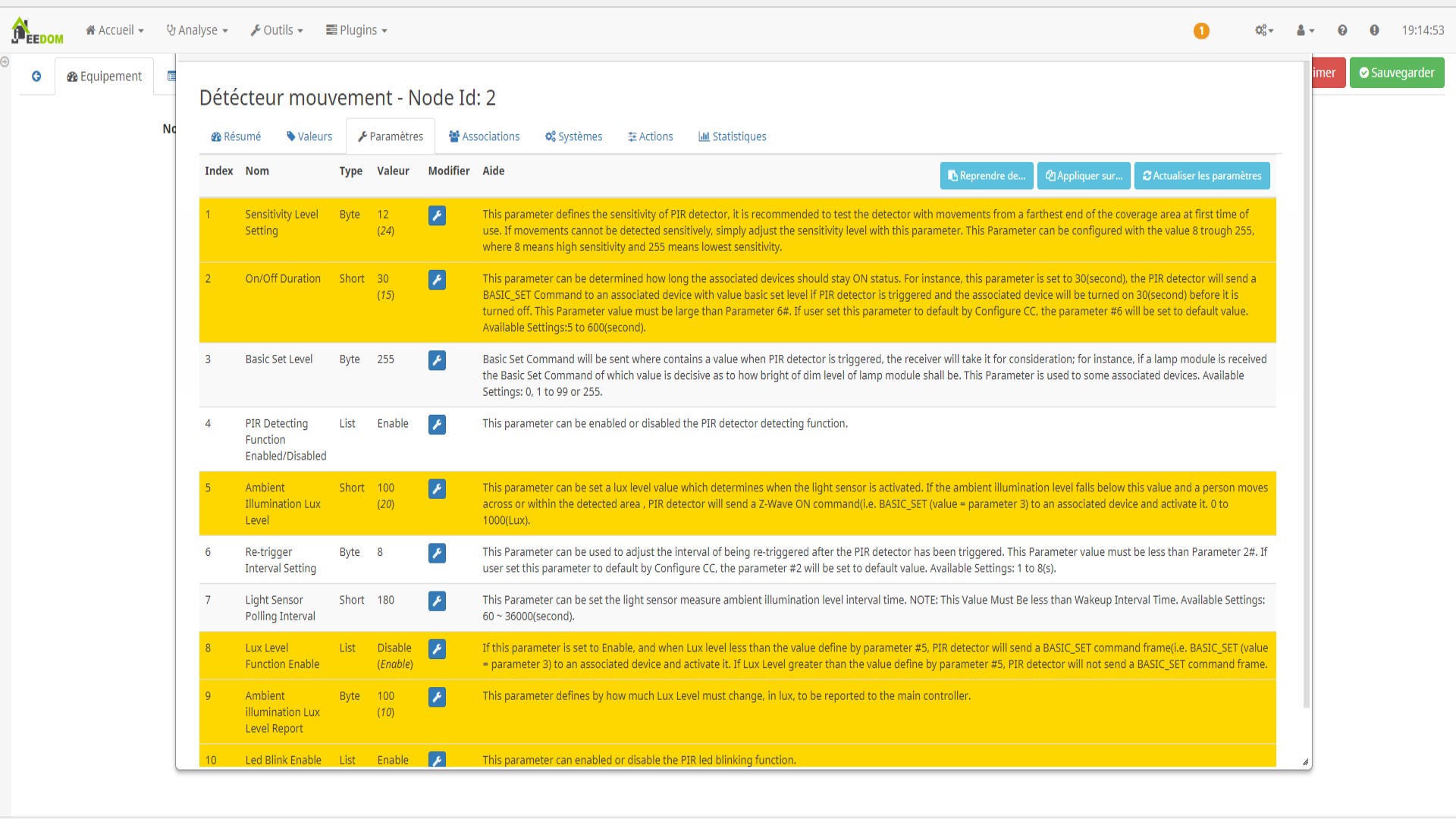The height and width of the screenshot is (819, 1456).
Task: Edit the Basic Set Level parameter wrench
Action: tap(437, 361)
